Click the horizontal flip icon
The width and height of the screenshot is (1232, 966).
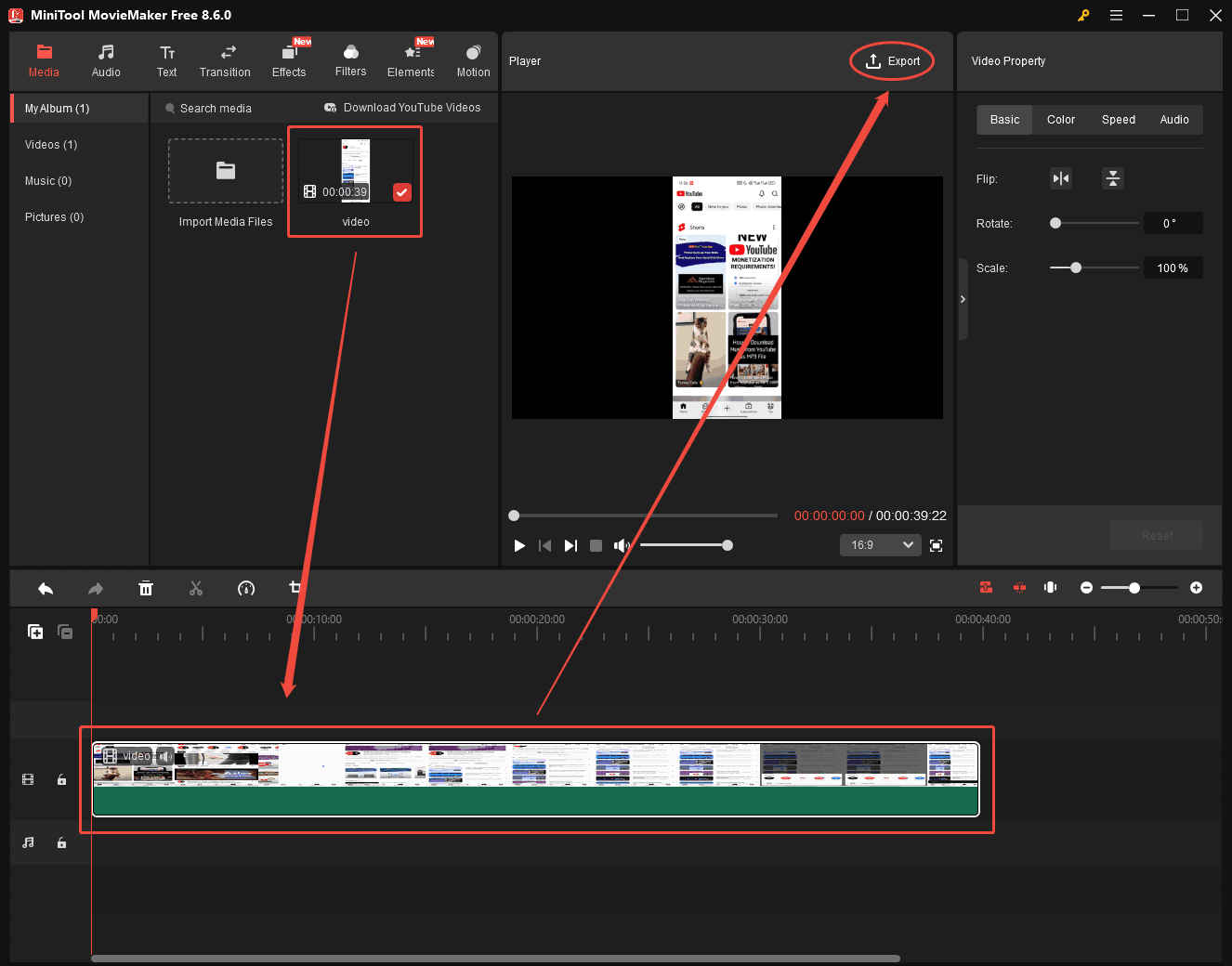coord(1061,178)
